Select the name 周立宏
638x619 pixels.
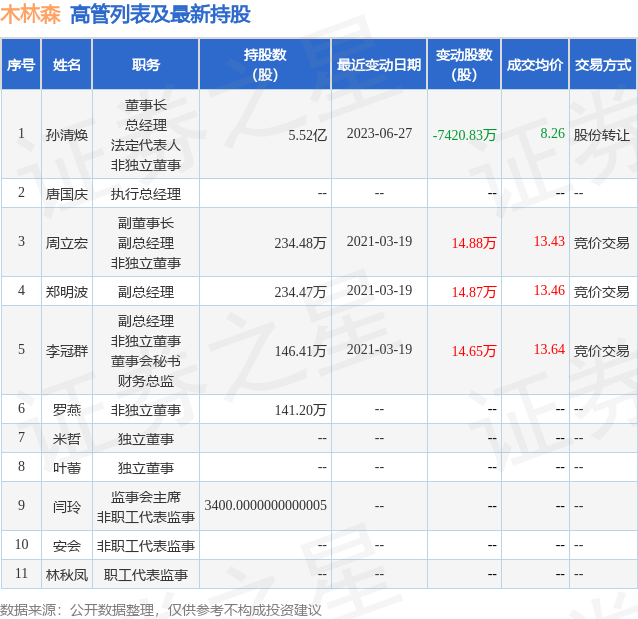pyautogui.click(x=67, y=243)
